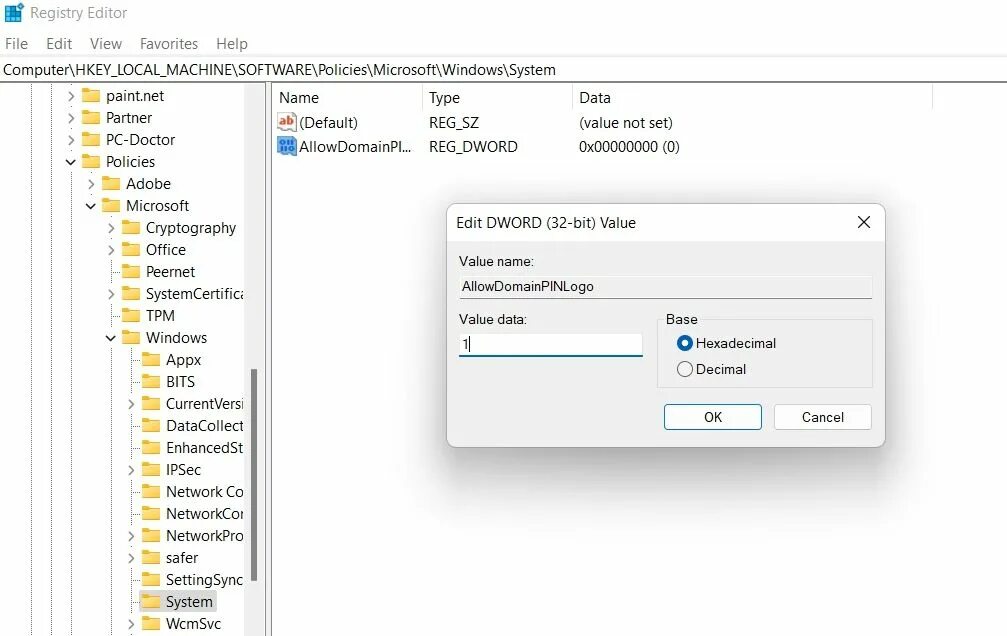Click the DataCollect folder icon
The image size is (1007, 636).
click(x=151, y=425)
